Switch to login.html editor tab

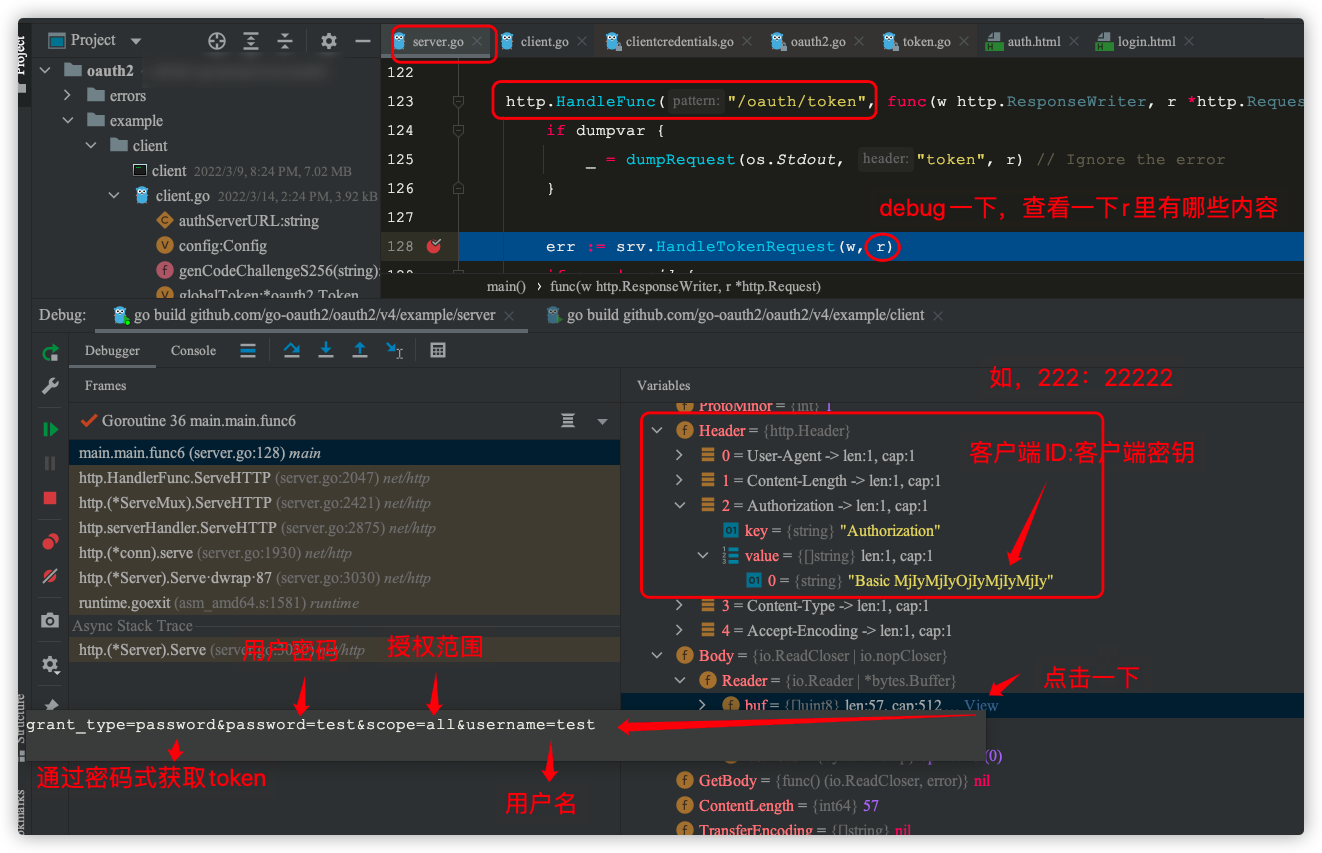(x=1146, y=41)
